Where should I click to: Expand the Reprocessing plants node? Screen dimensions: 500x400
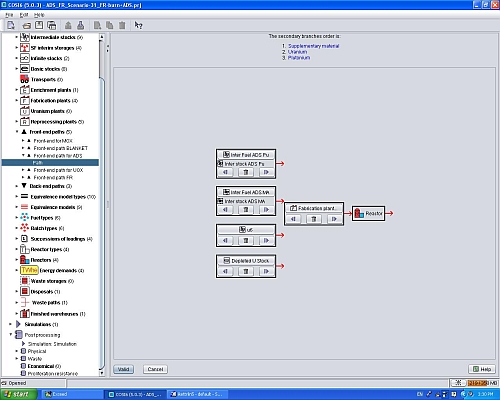coord(17,121)
